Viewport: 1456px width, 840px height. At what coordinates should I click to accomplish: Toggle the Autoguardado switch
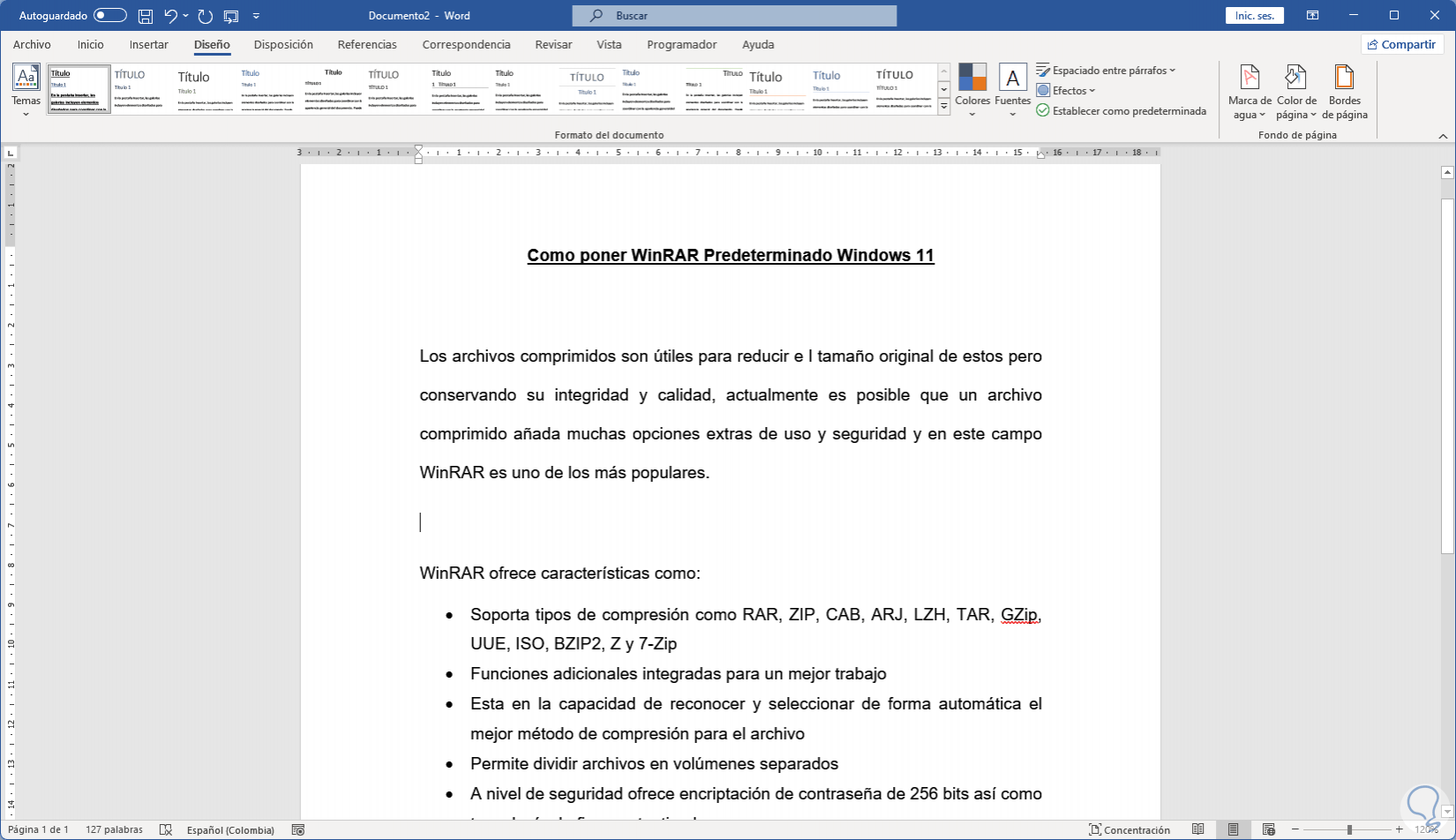(x=110, y=16)
